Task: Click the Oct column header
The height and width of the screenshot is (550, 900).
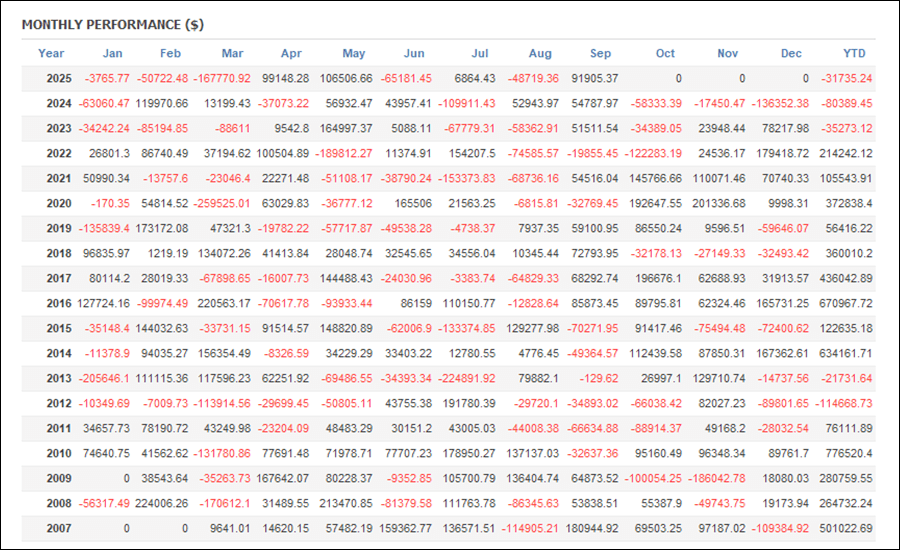Action: tap(665, 54)
